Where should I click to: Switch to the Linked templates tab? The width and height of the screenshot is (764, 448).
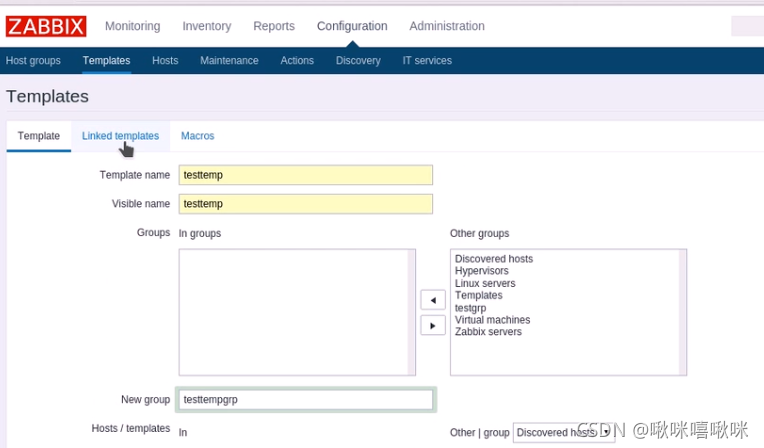click(x=120, y=136)
